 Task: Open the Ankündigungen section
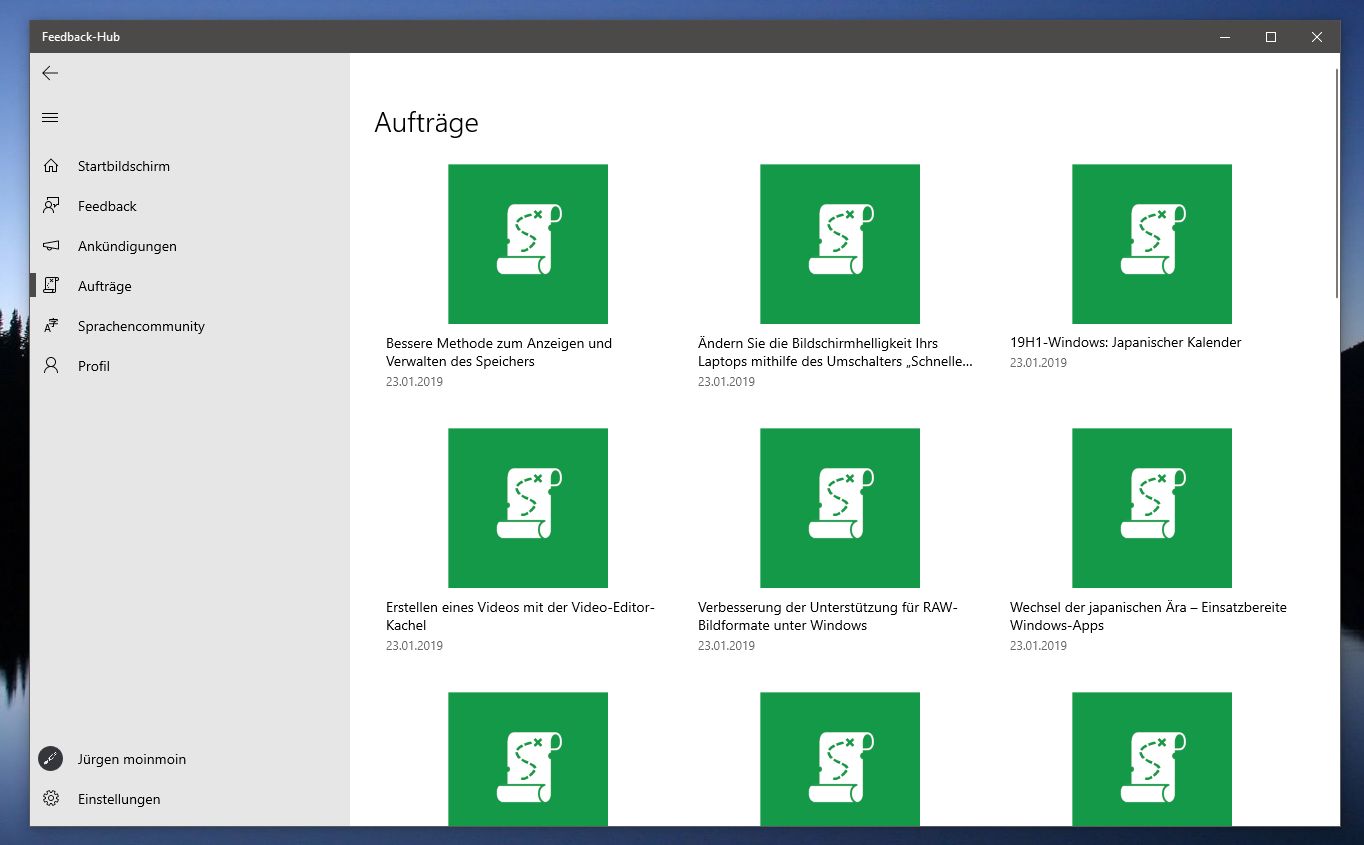[x=190, y=246]
